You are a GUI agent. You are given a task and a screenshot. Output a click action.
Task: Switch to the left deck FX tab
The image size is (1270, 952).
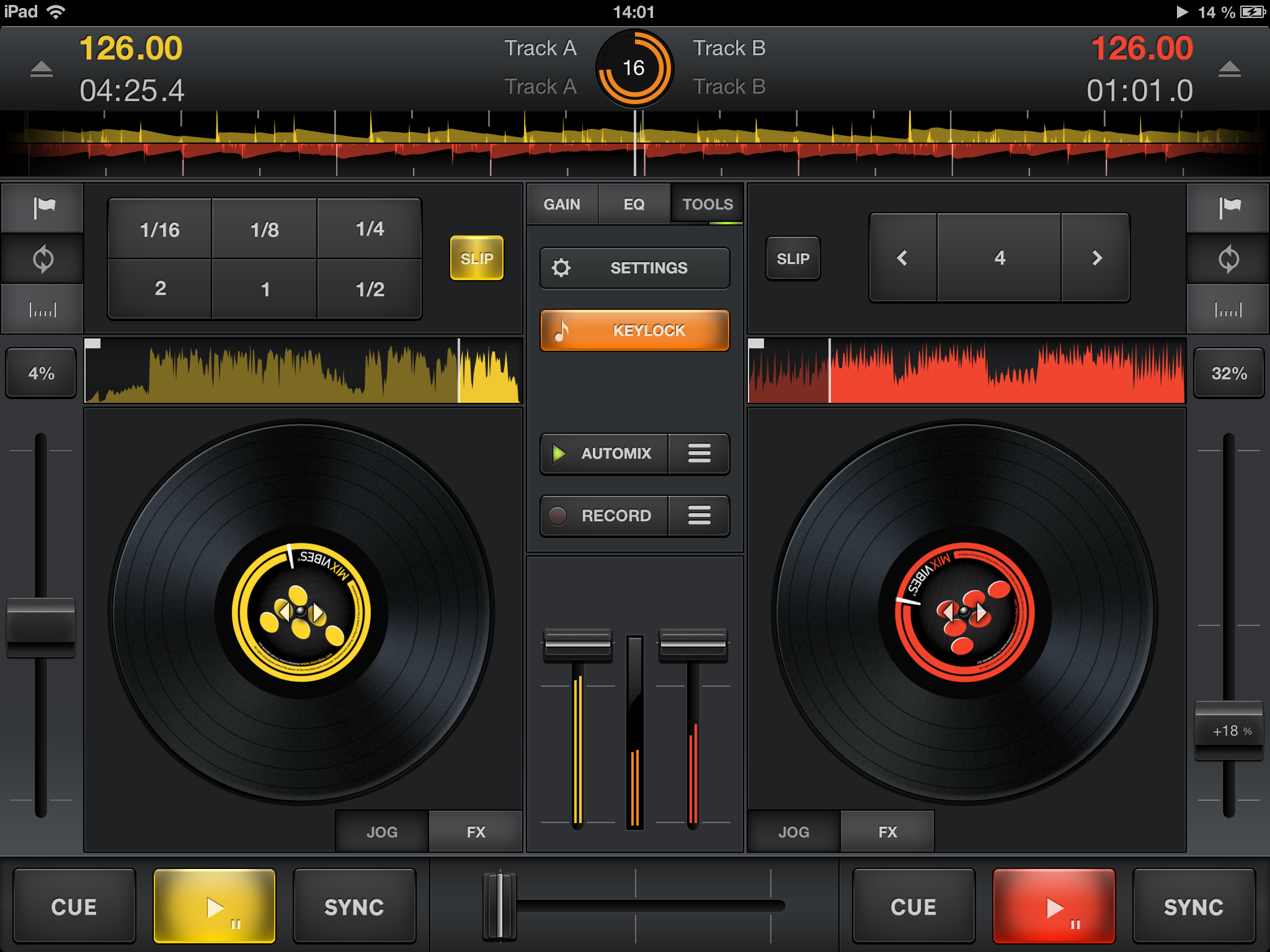[476, 832]
